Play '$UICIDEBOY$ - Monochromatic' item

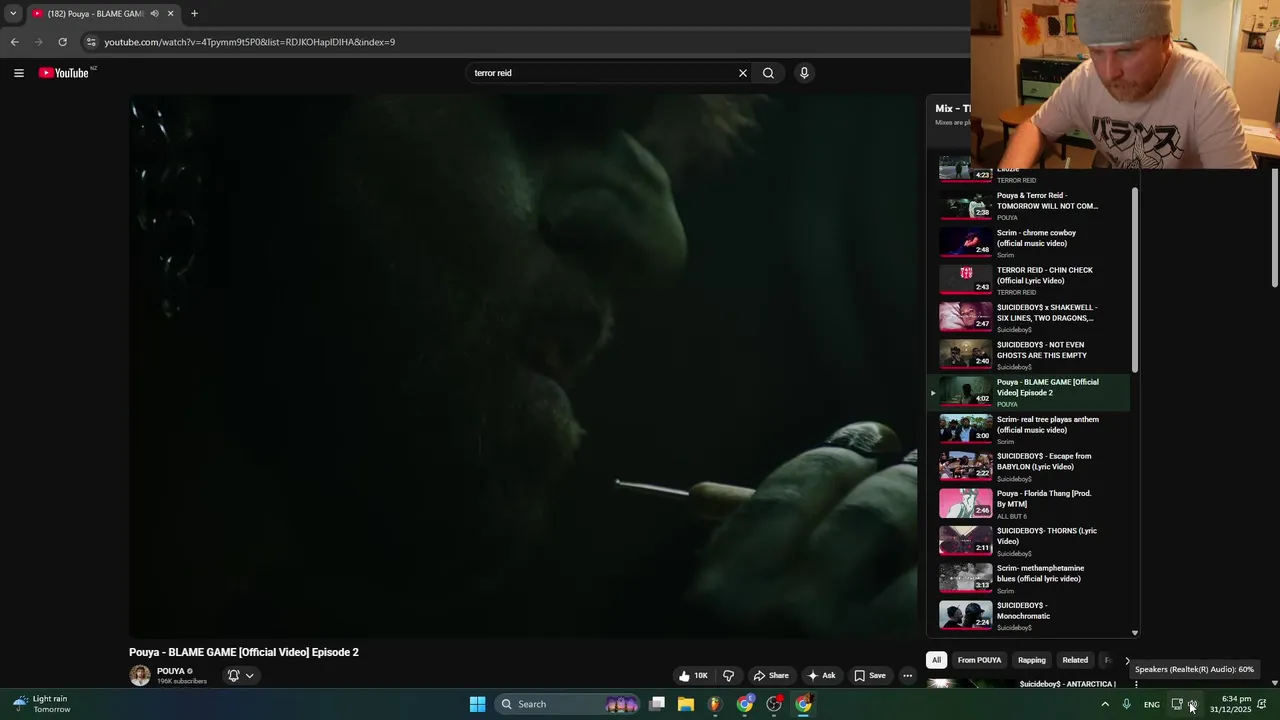point(1030,615)
